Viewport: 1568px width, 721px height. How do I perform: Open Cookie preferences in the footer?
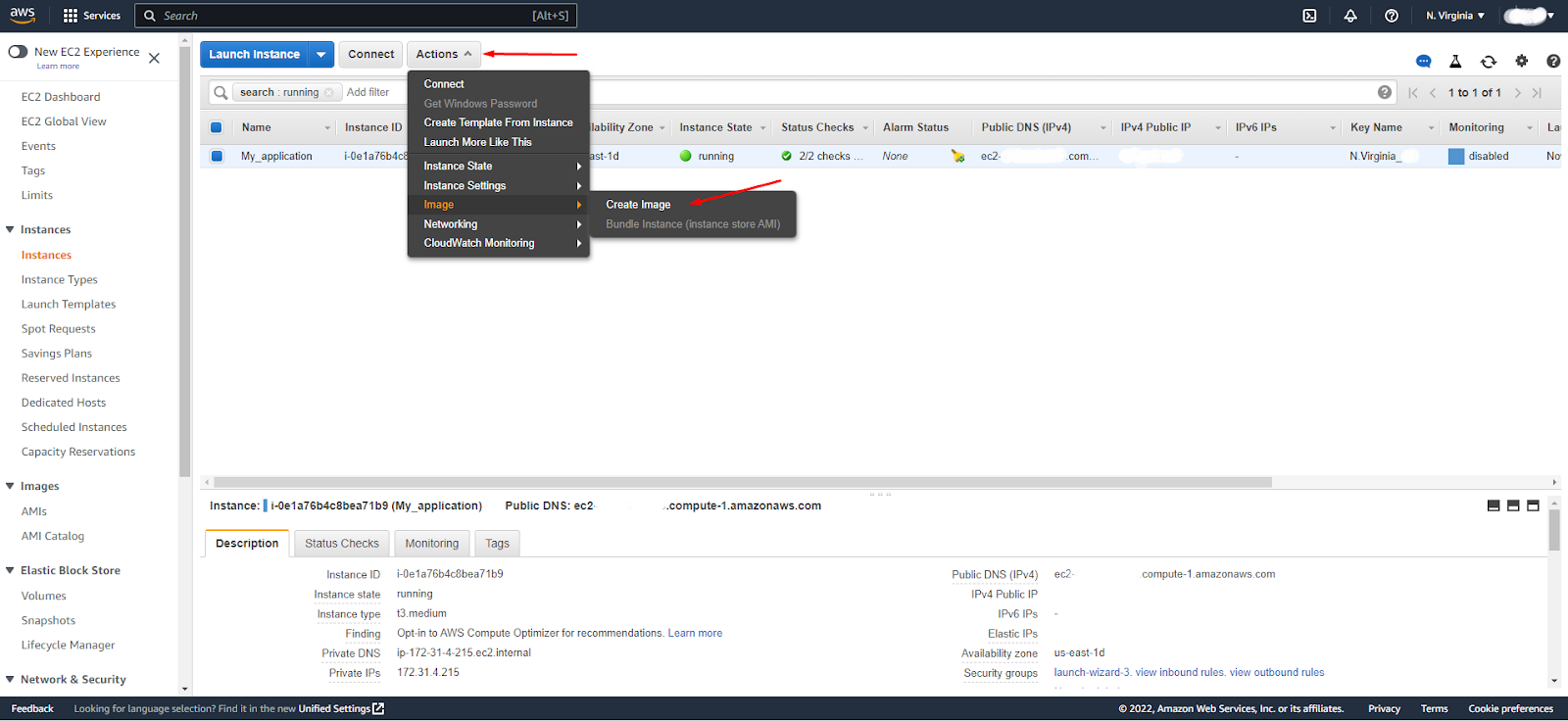(x=1510, y=708)
